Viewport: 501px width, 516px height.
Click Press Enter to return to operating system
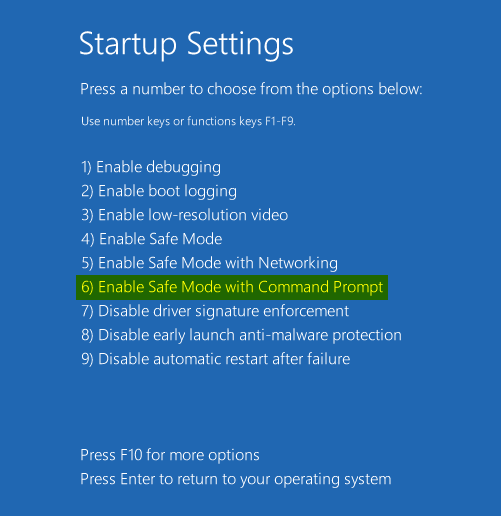[236, 480]
